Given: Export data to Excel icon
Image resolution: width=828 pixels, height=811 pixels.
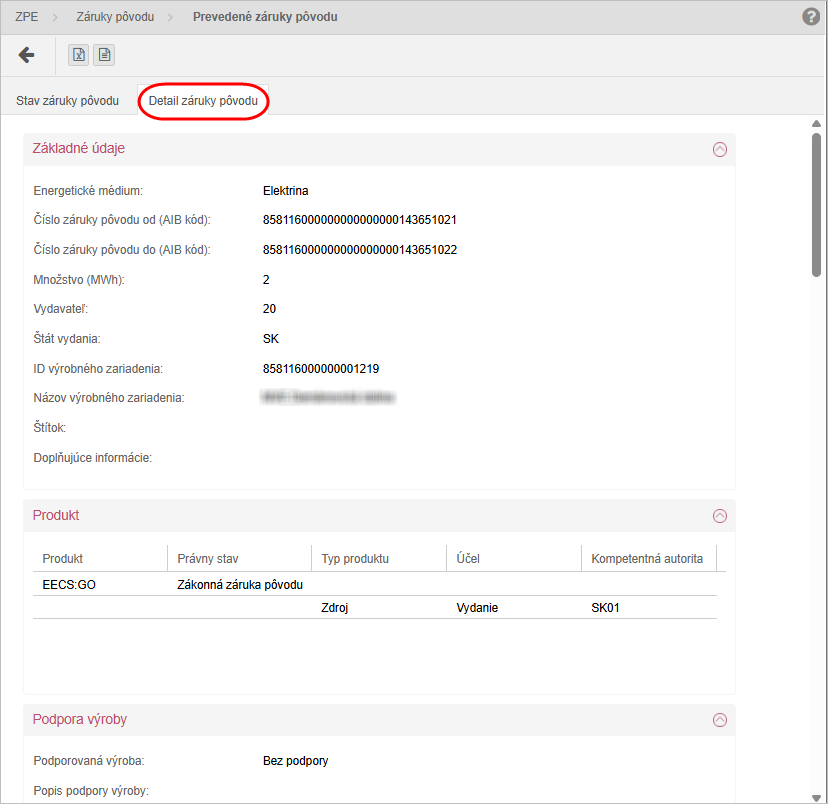Looking at the screenshot, I should pyautogui.click(x=78, y=55).
